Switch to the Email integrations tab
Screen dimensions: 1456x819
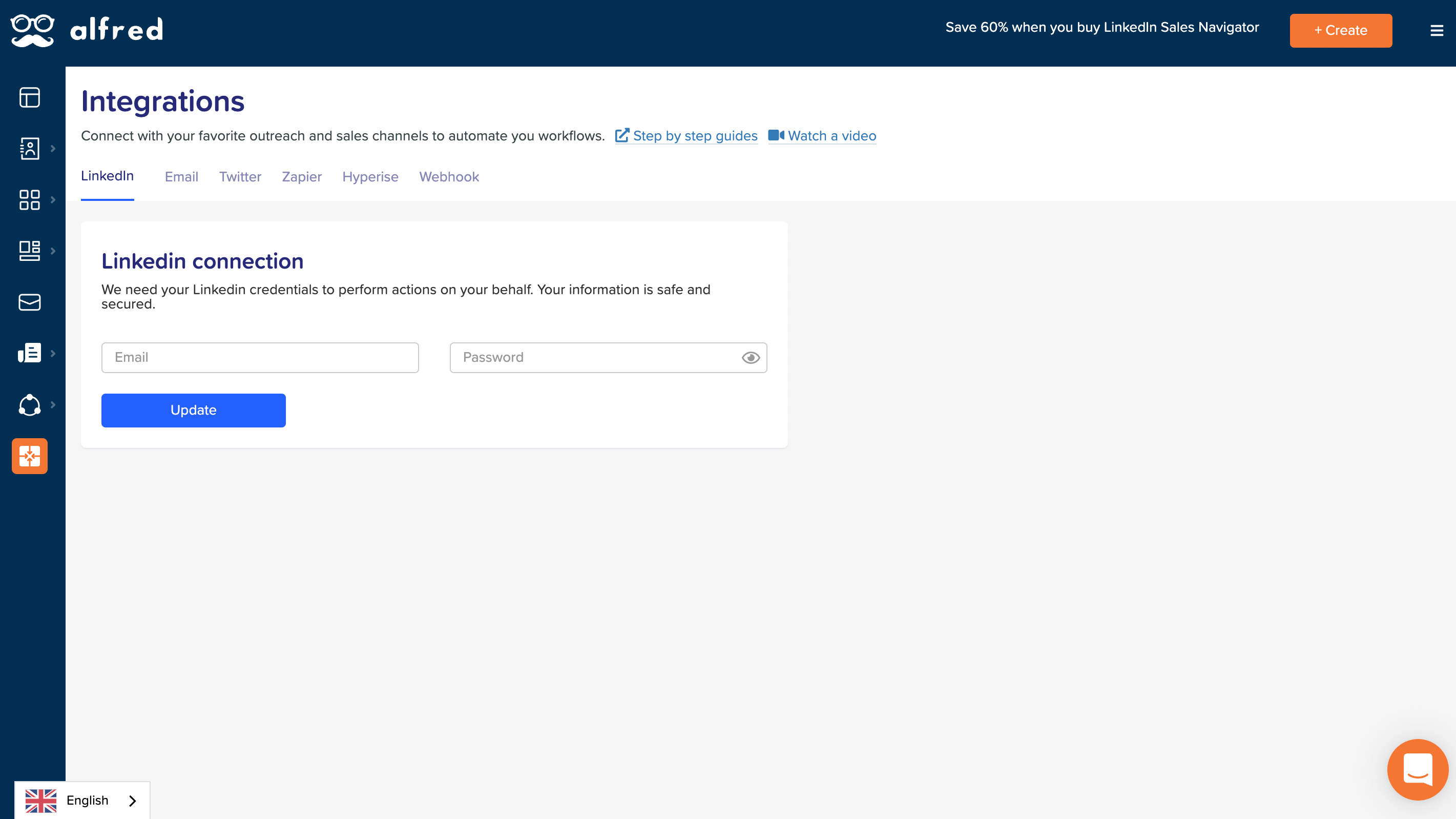point(181,176)
